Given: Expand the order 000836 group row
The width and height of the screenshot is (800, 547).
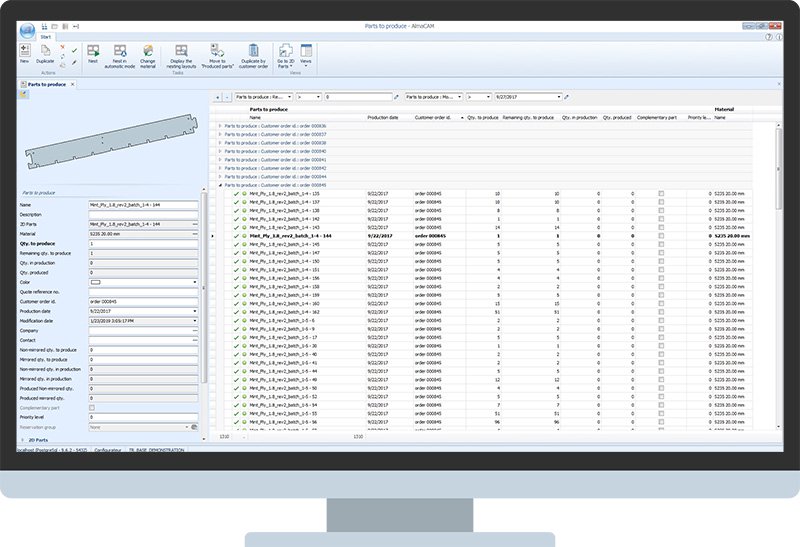Looking at the screenshot, I should point(220,126).
